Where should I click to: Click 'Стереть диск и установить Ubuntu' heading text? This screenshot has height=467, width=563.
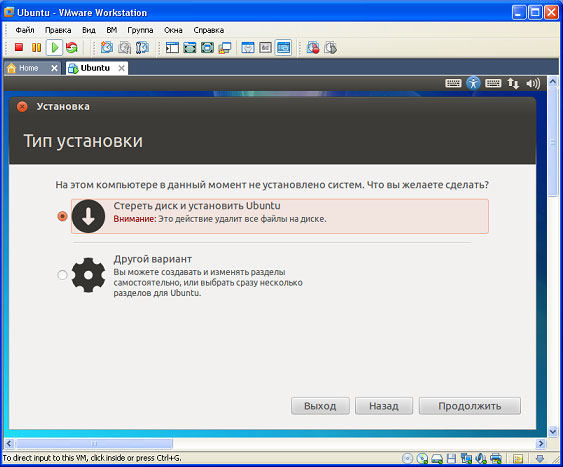(197, 206)
